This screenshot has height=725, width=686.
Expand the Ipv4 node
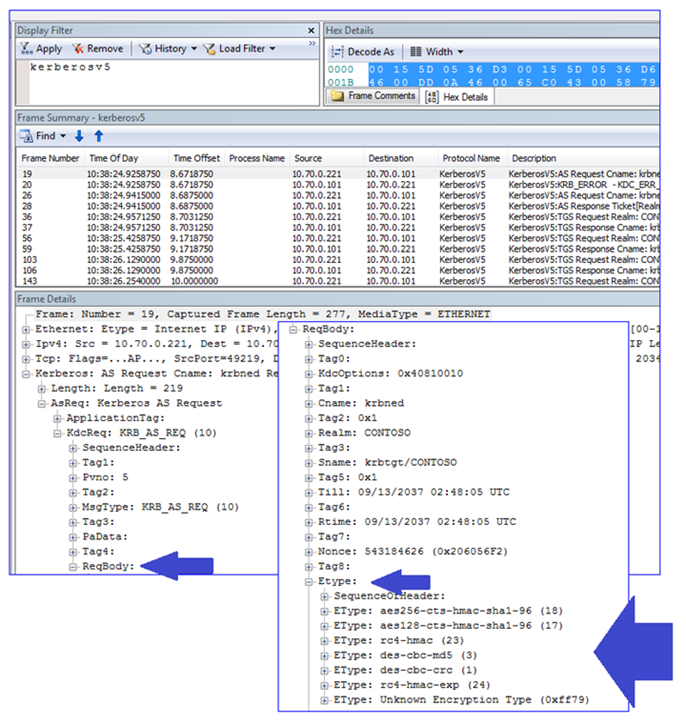26,344
